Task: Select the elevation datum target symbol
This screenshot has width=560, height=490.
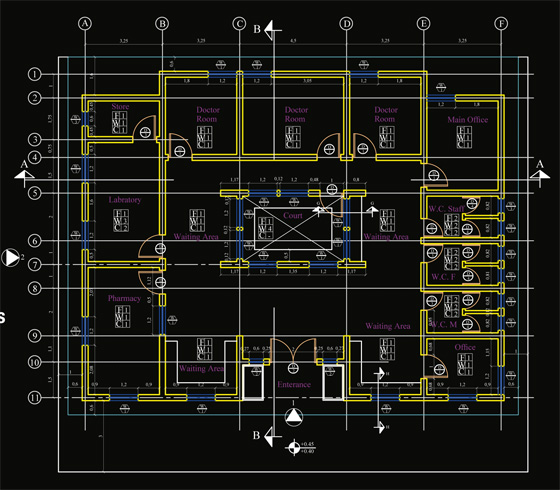Action: click(x=294, y=447)
